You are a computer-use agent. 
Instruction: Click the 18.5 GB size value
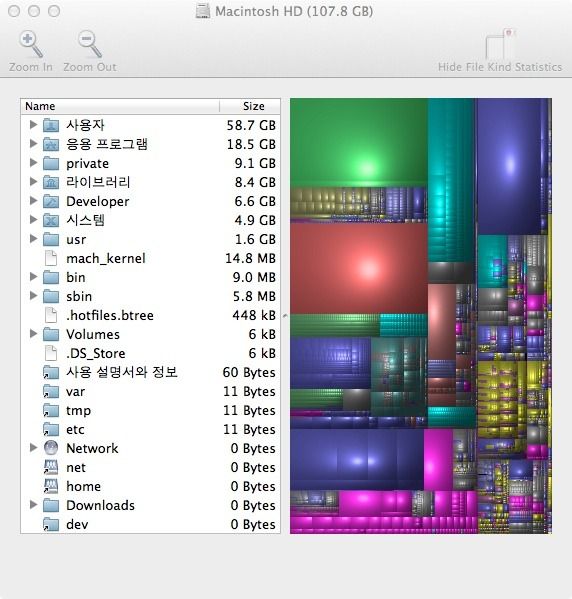click(251, 144)
